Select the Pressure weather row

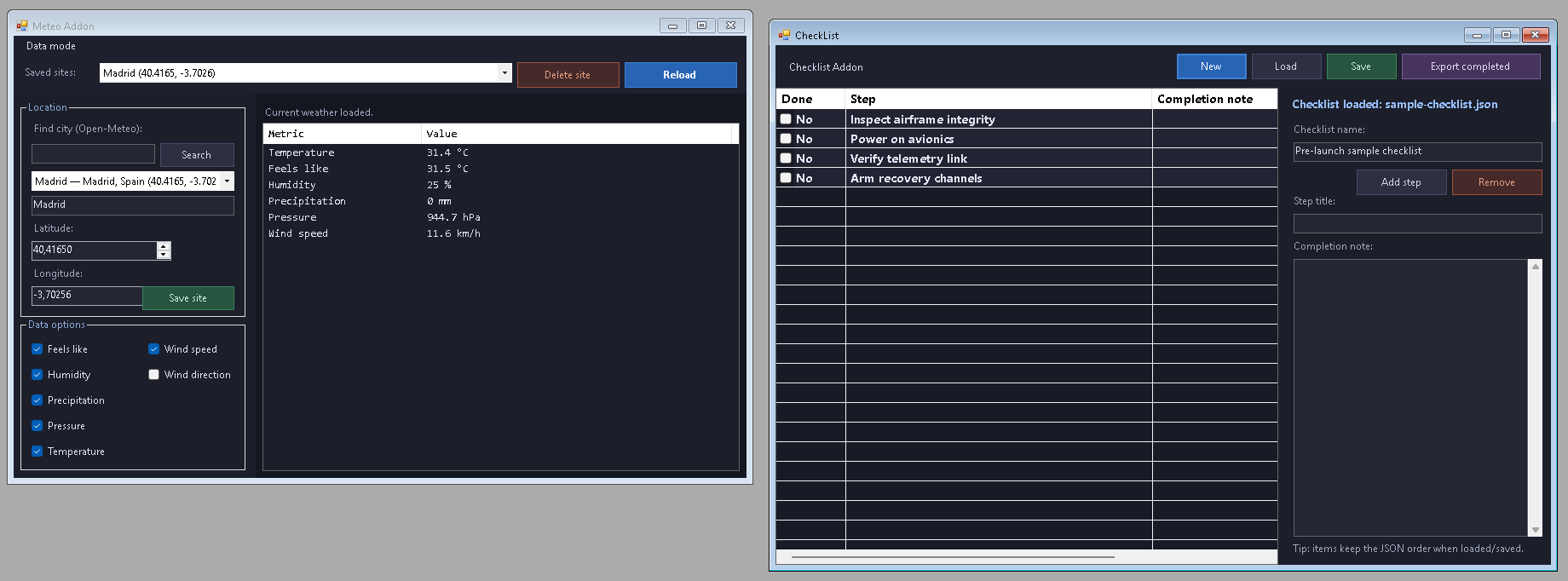[x=500, y=217]
